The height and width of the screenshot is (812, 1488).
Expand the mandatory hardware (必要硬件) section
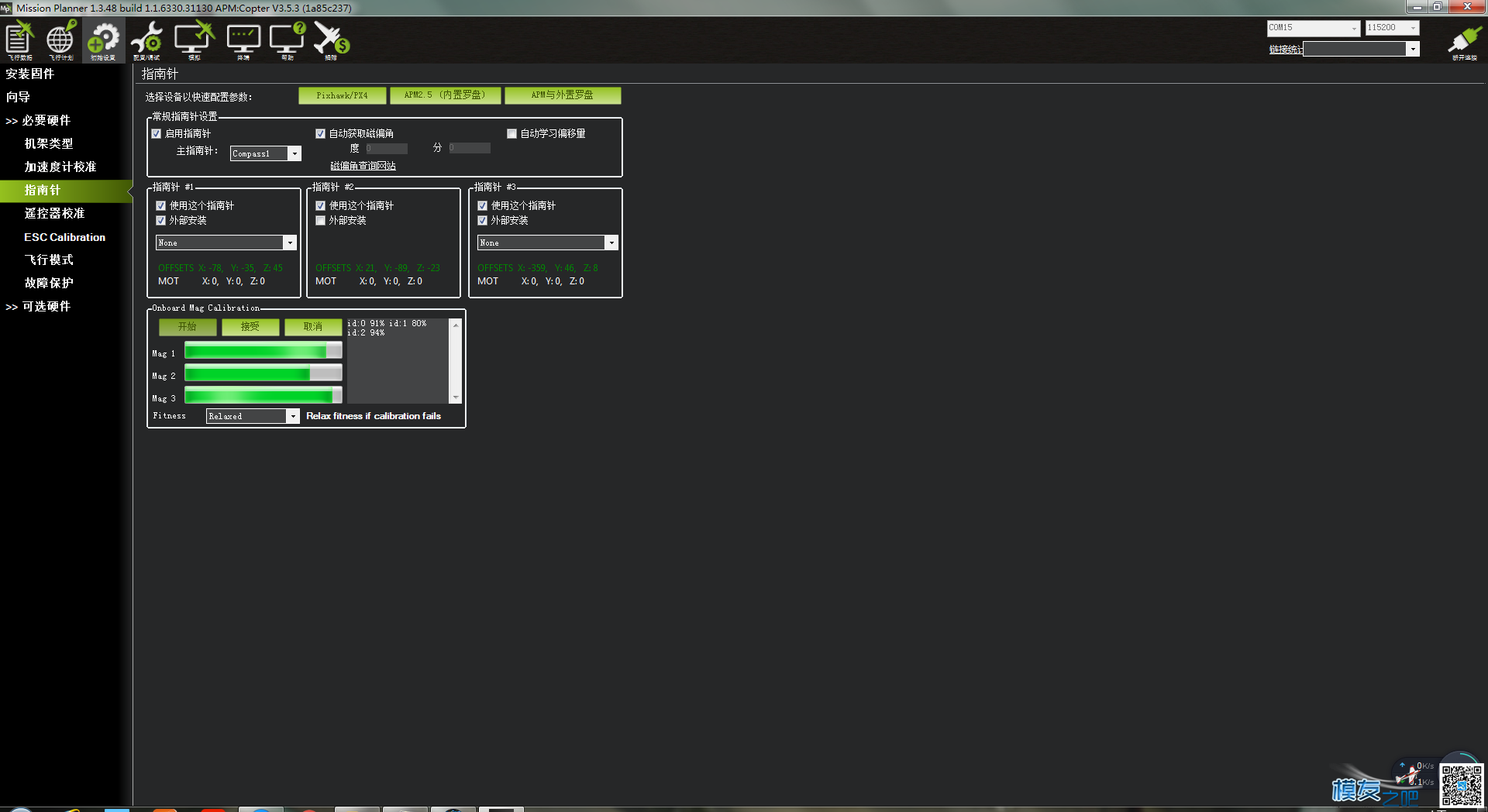[x=38, y=120]
